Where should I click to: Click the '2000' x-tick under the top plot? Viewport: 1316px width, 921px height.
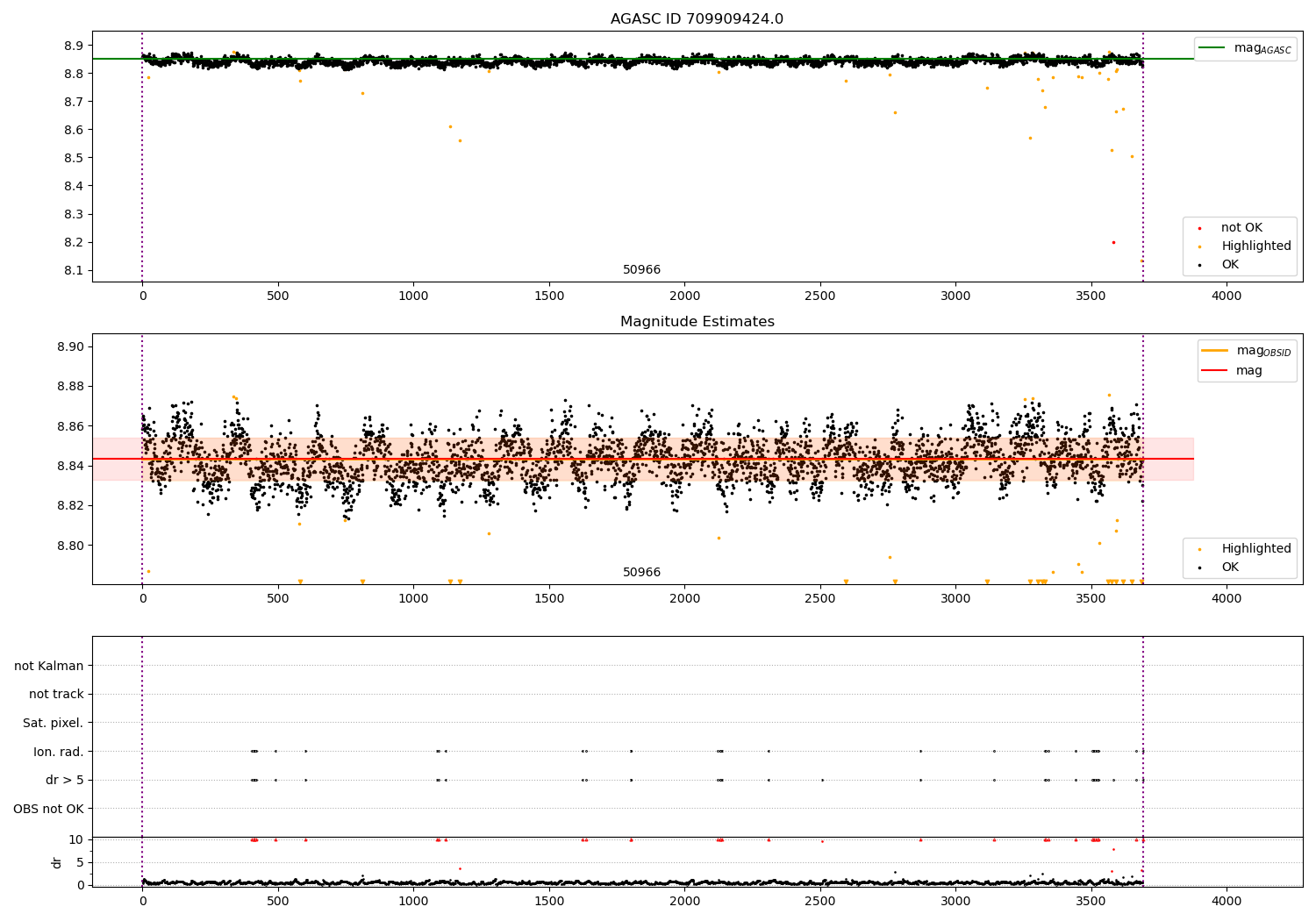tap(684, 296)
